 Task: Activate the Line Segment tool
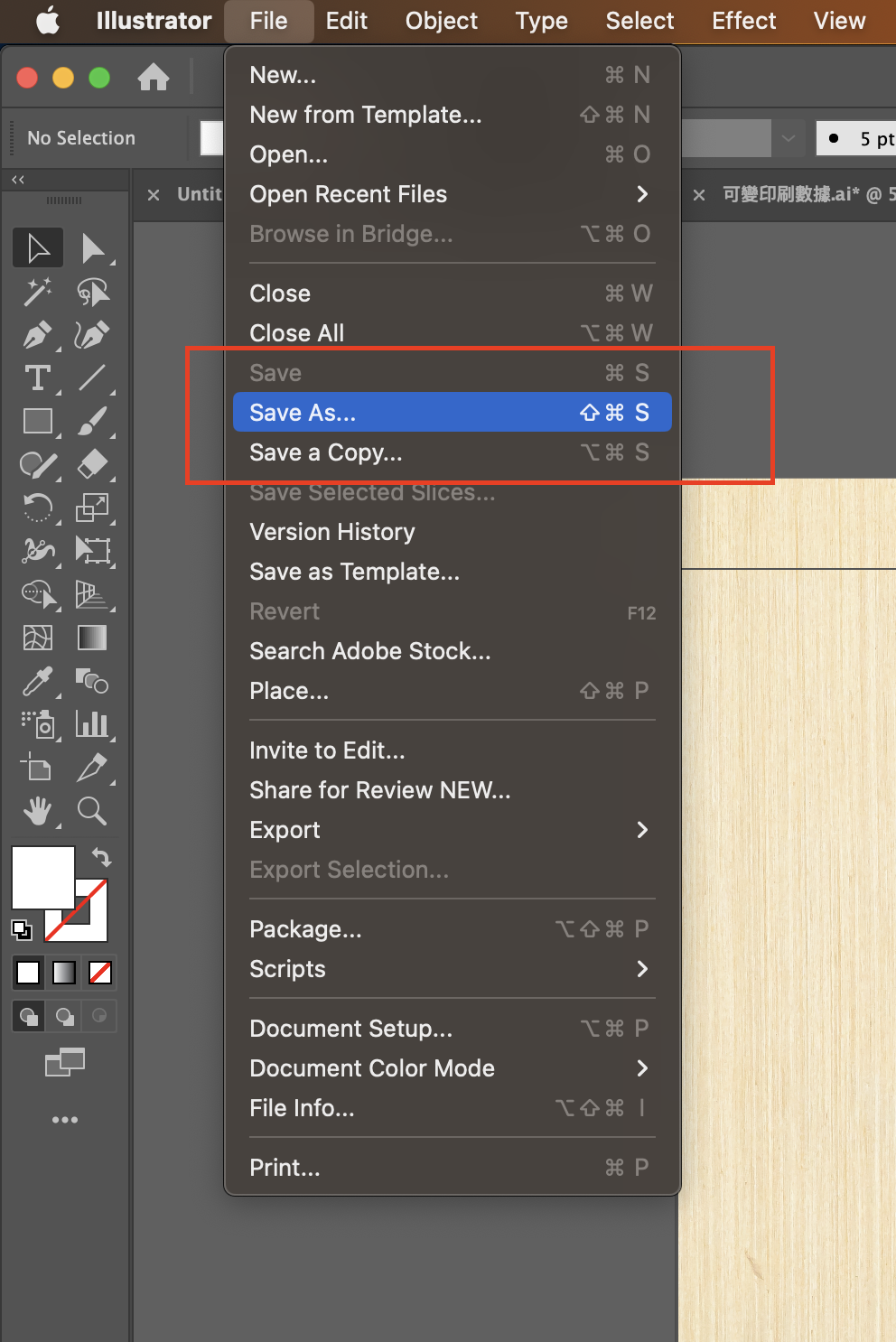pos(93,377)
